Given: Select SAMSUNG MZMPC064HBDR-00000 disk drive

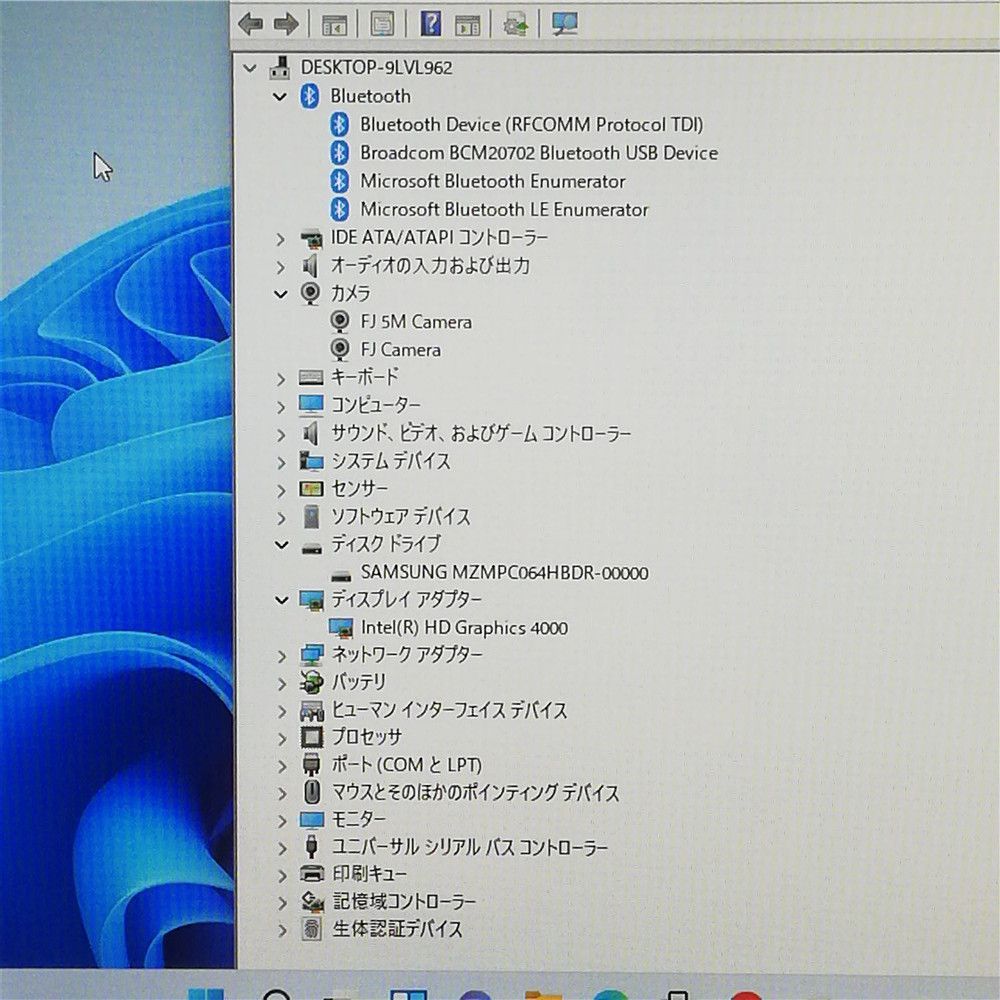Looking at the screenshot, I should tap(504, 573).
